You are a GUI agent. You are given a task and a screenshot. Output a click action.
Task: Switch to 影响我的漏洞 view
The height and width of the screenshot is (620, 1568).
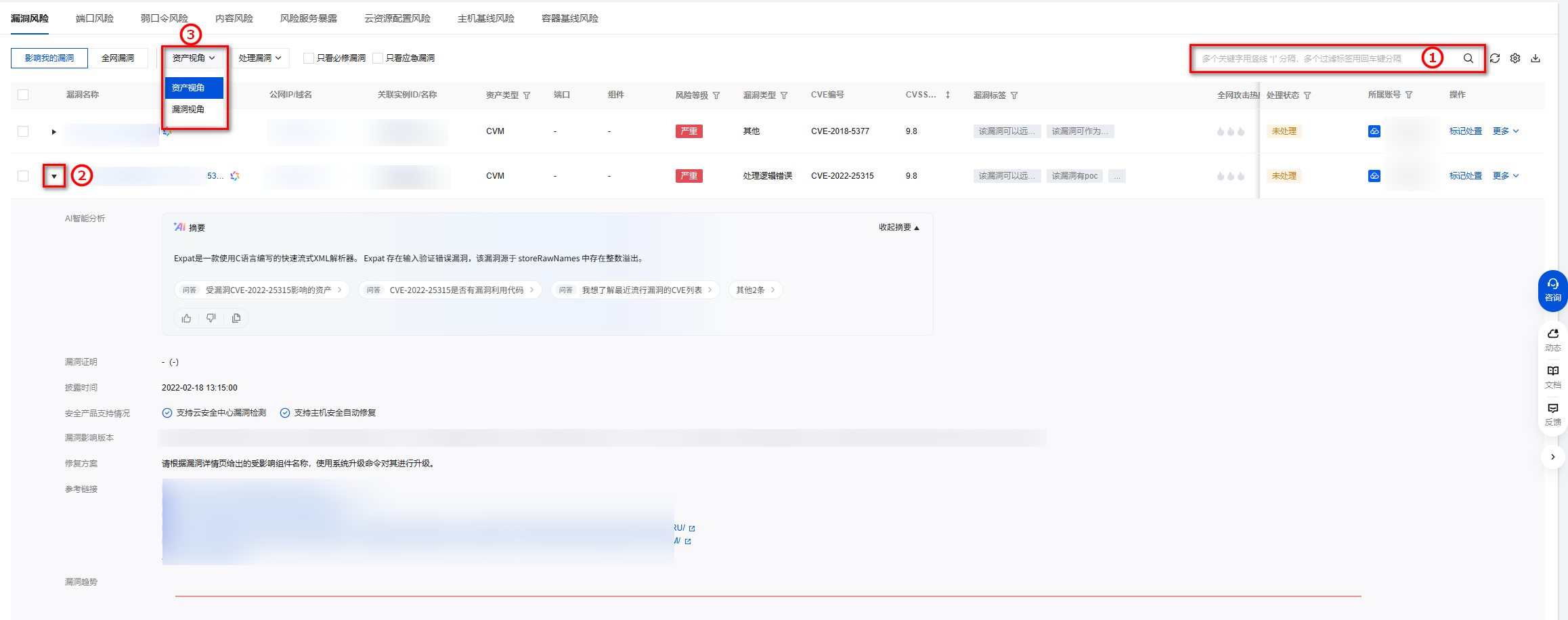point(49,58)
